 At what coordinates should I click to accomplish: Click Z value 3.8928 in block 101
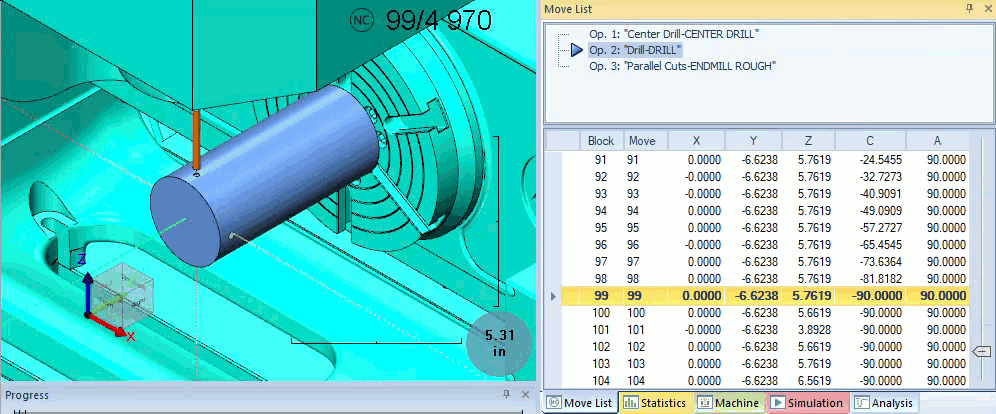point(814,330)
